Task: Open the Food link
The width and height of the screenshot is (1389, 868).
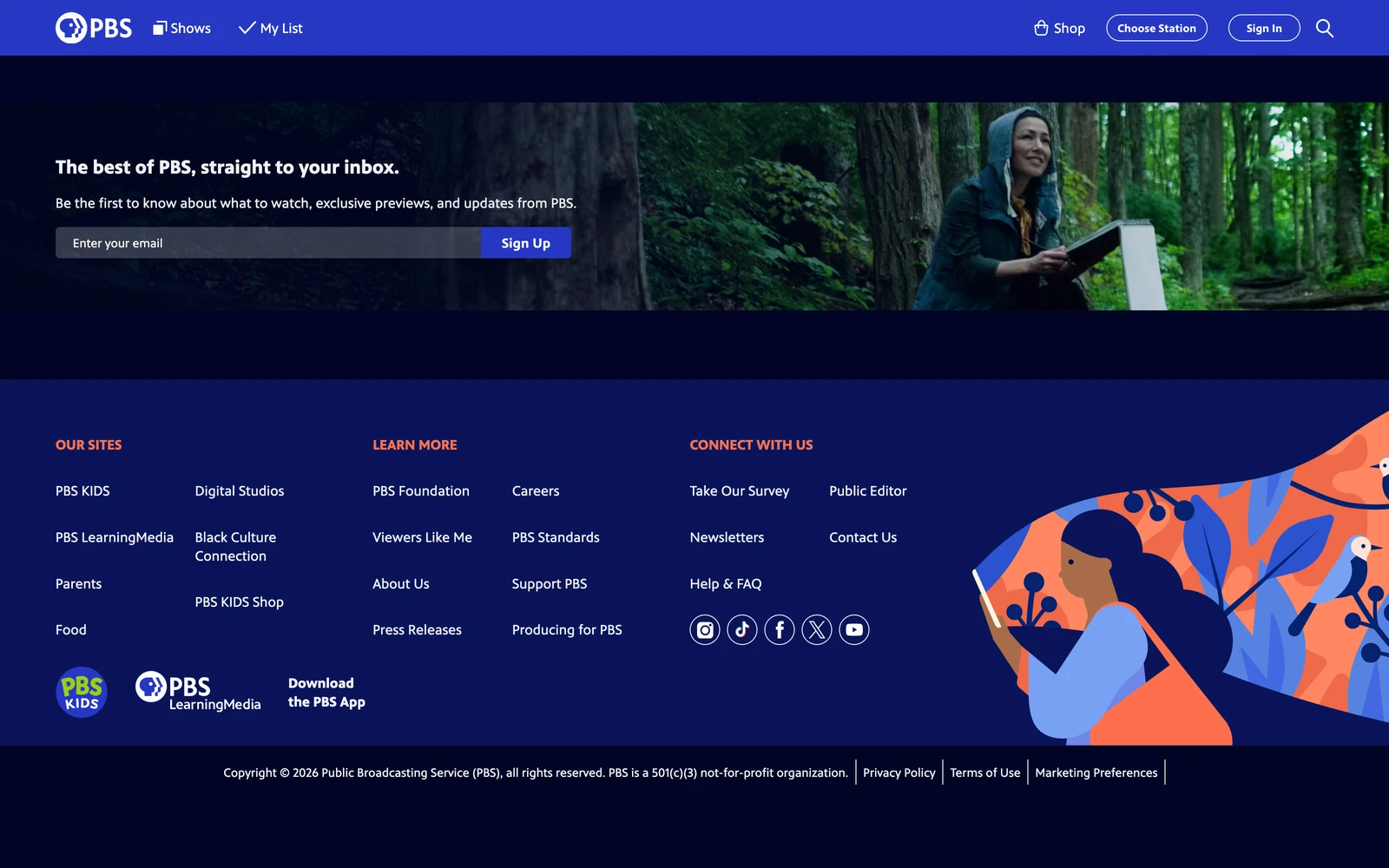Action: pyautogui.click(x=71, y=630)
